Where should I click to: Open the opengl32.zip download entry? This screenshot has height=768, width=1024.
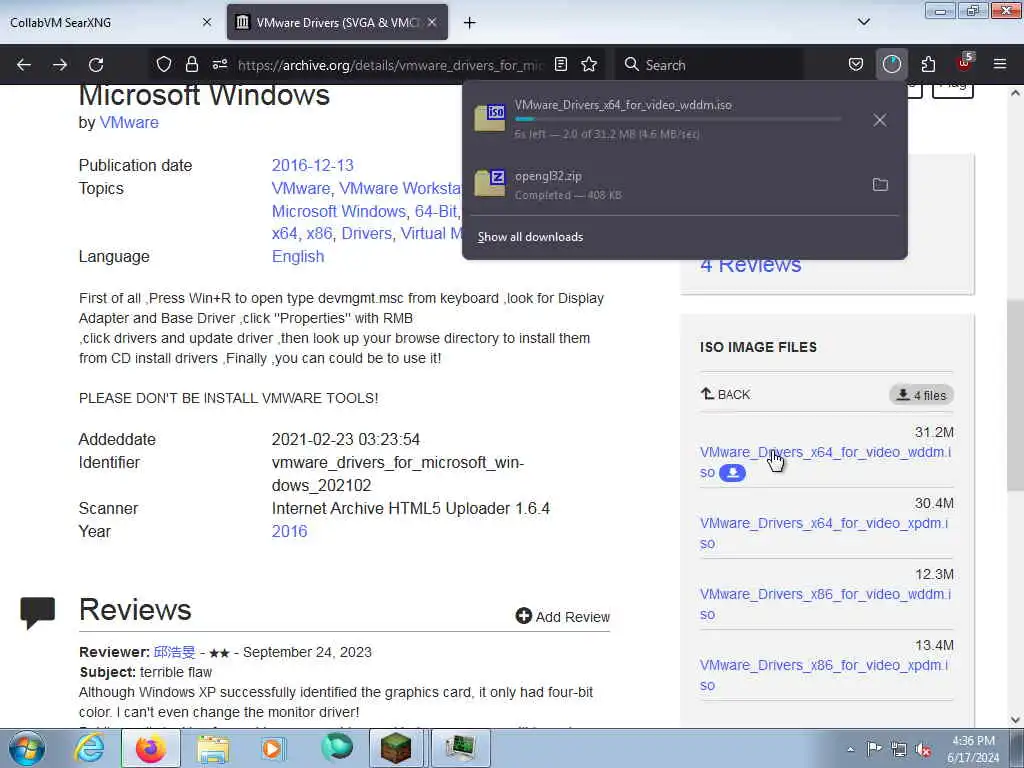tap(664, 185)
